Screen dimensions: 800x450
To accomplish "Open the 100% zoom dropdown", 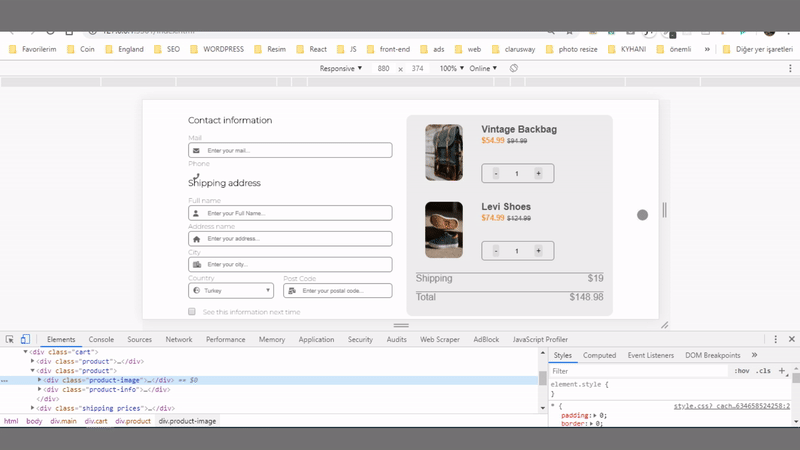I will [452, 68].
